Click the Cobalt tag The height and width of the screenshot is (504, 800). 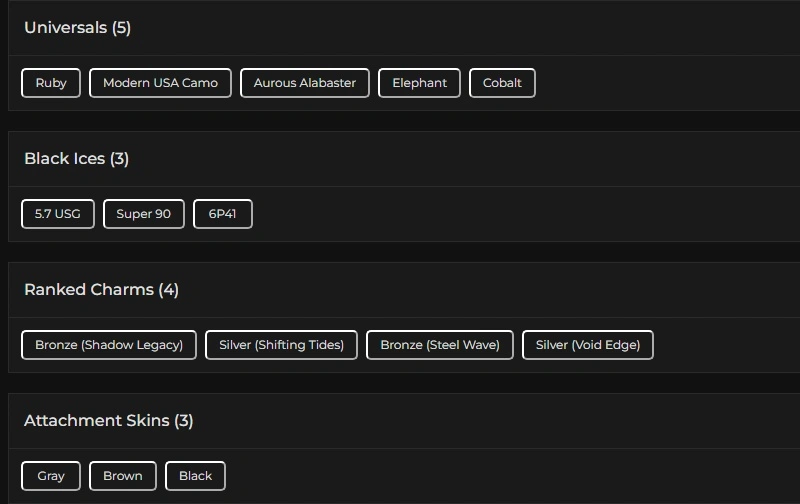[502, 83]
